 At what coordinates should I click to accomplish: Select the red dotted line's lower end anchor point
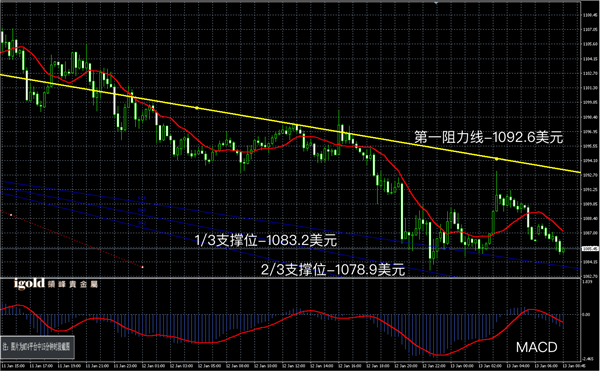[143, 267]
